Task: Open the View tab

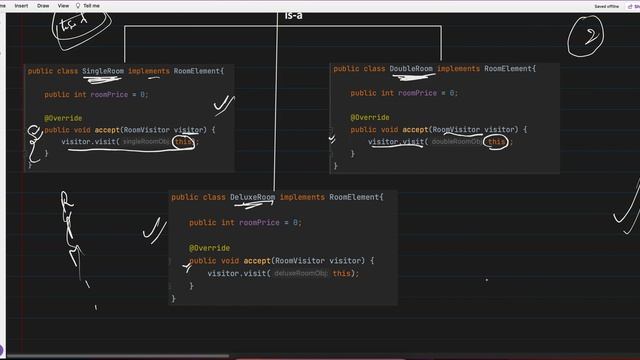Action: point(63,6)
